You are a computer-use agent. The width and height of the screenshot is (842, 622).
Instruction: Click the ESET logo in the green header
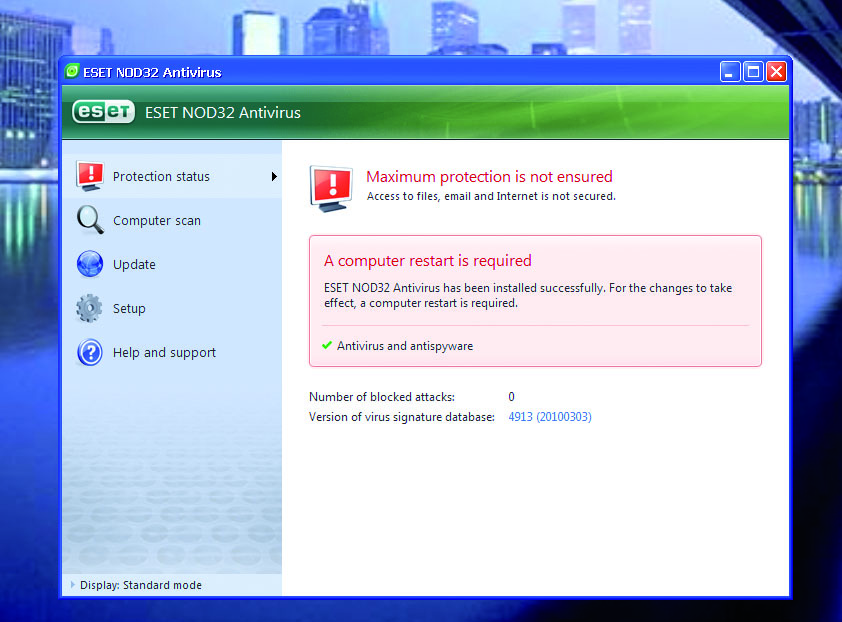tap(103, 112)
